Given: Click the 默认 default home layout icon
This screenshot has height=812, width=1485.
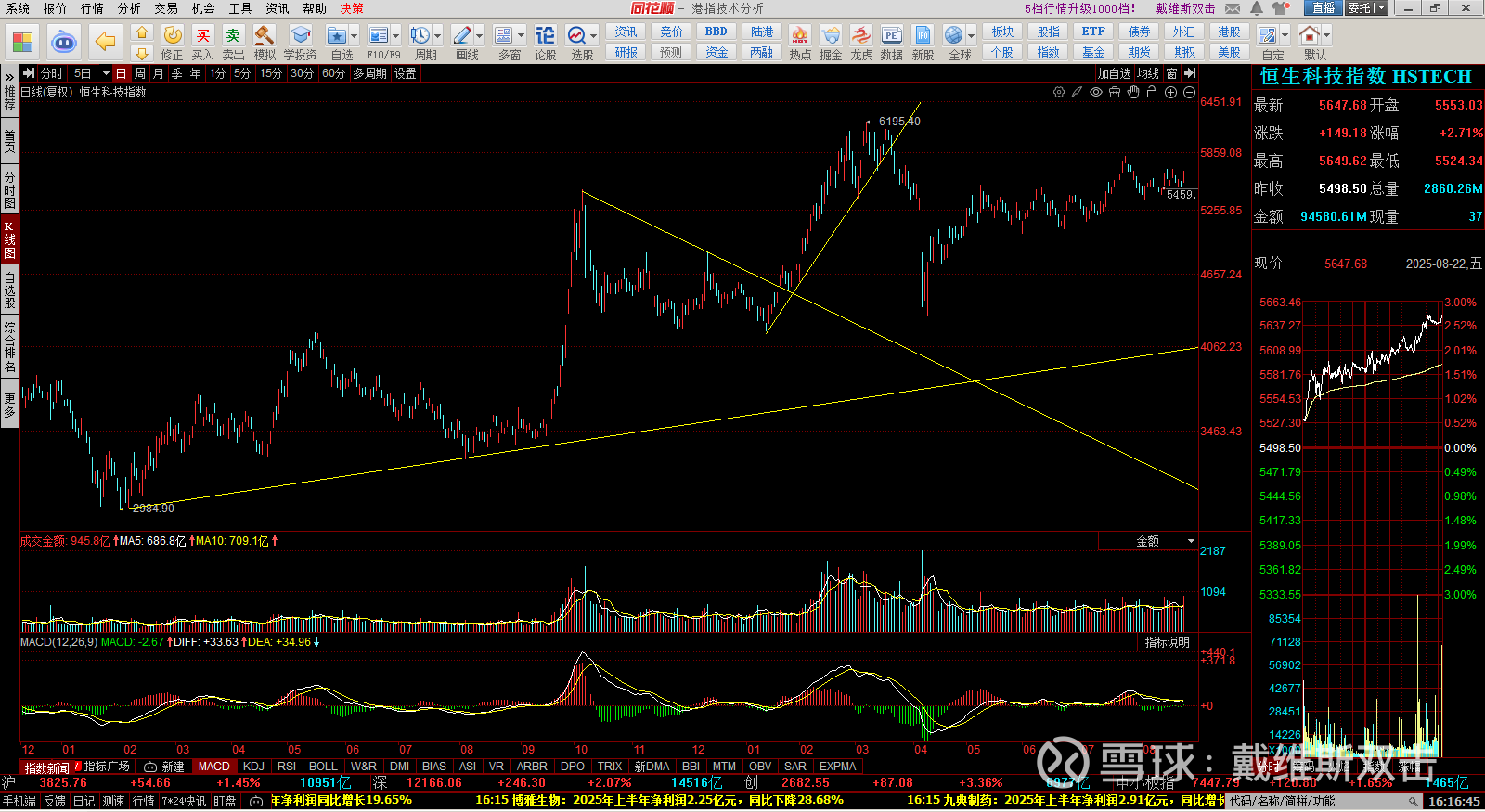Looking at the screenshot, I should click(x=1310, y=35).
